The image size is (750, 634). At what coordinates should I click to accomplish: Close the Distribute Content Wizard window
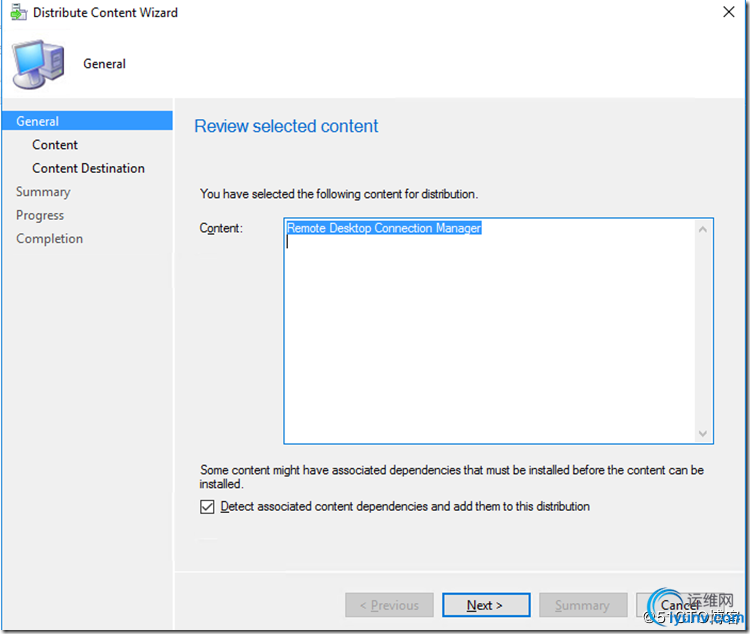point(728,12)
